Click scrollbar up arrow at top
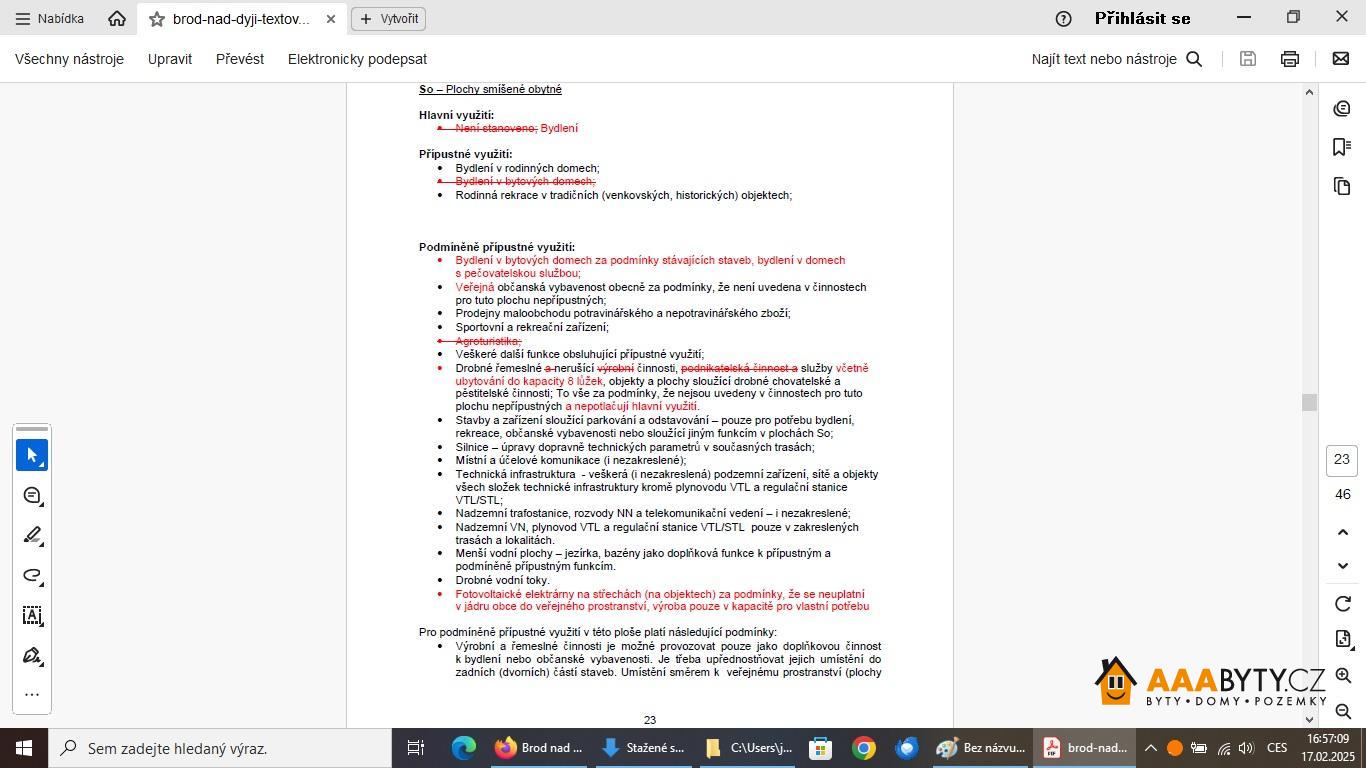Screen dimensions: 1366x768 [x=1309, y=92]
